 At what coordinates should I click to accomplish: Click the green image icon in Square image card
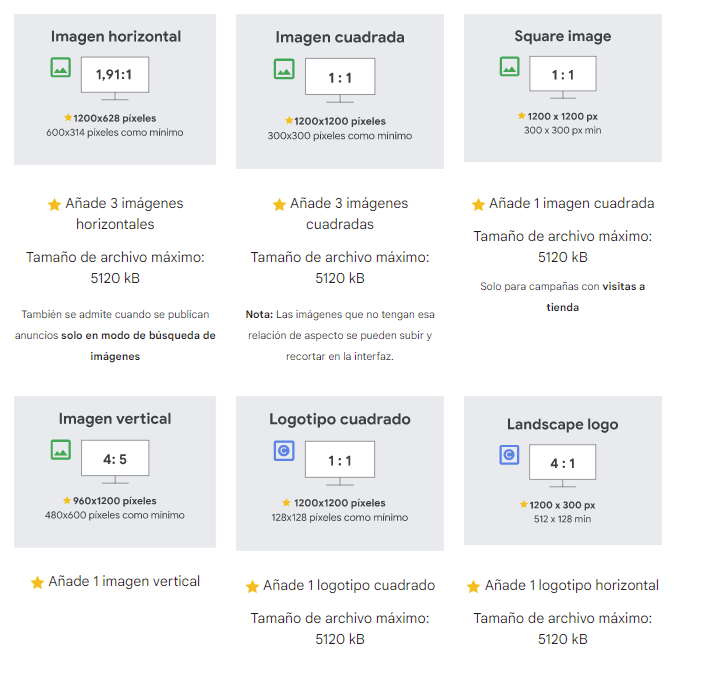510,67
